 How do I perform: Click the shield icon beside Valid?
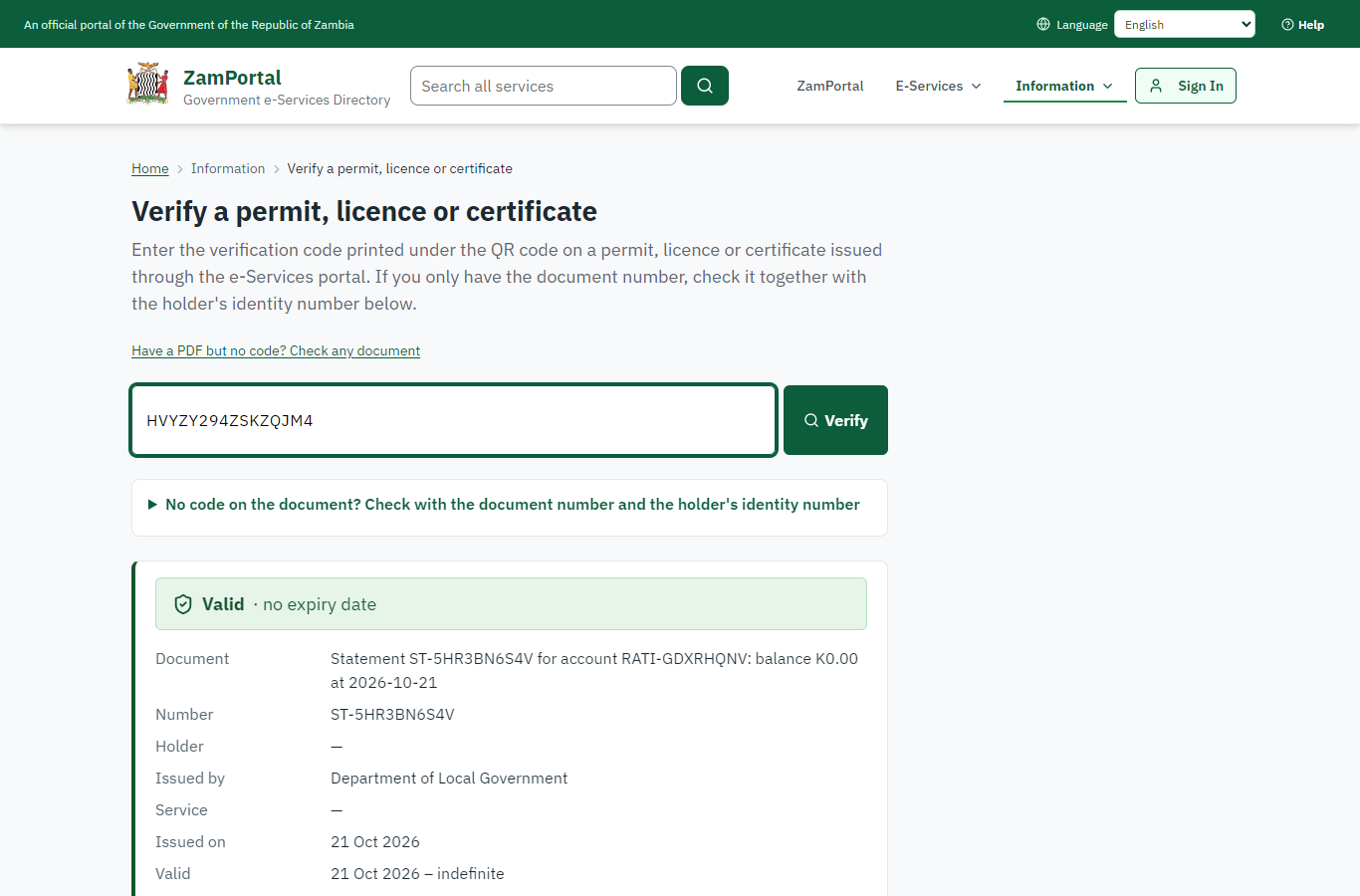pos(183,604)
